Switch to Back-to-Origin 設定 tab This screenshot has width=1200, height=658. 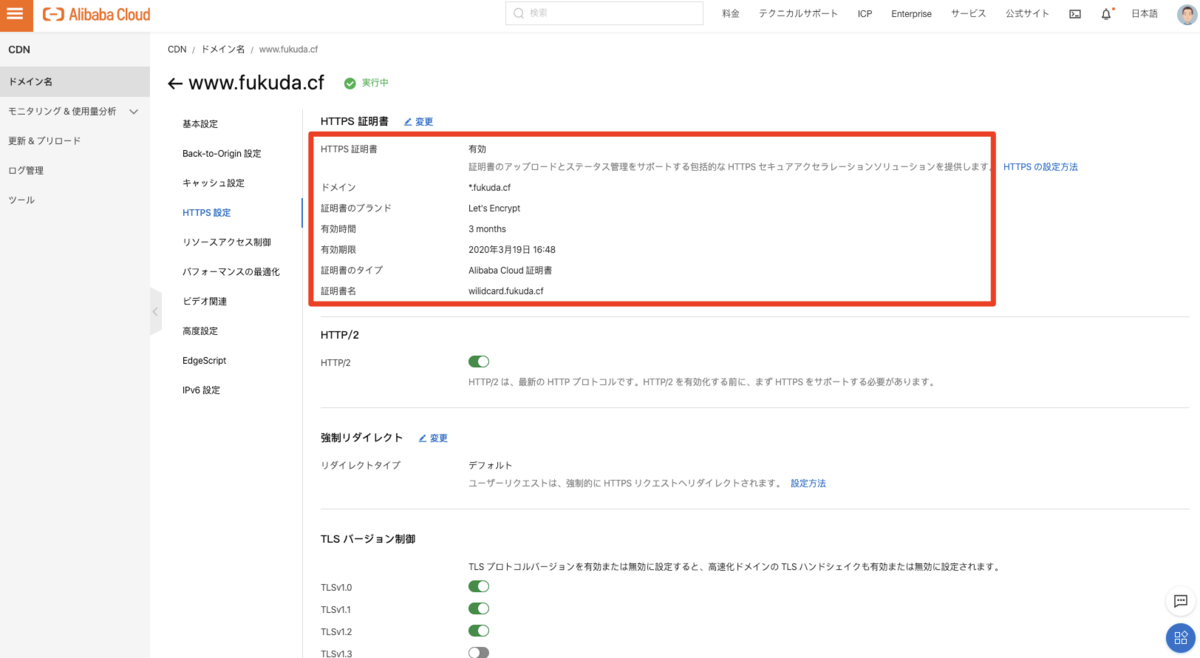pyautogui.click(x=221, y=154)
